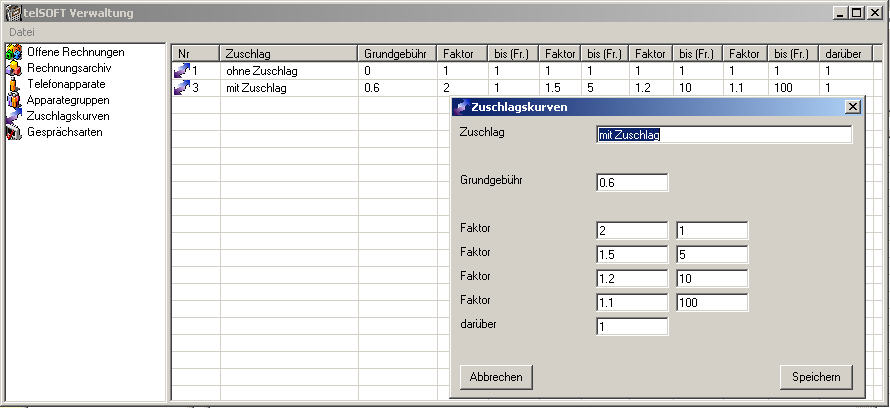The height and width of the screenshot is (408, 890).
Task: Click the Zuschlagskurven dialog title icon
Action: [x=463, y=107]
